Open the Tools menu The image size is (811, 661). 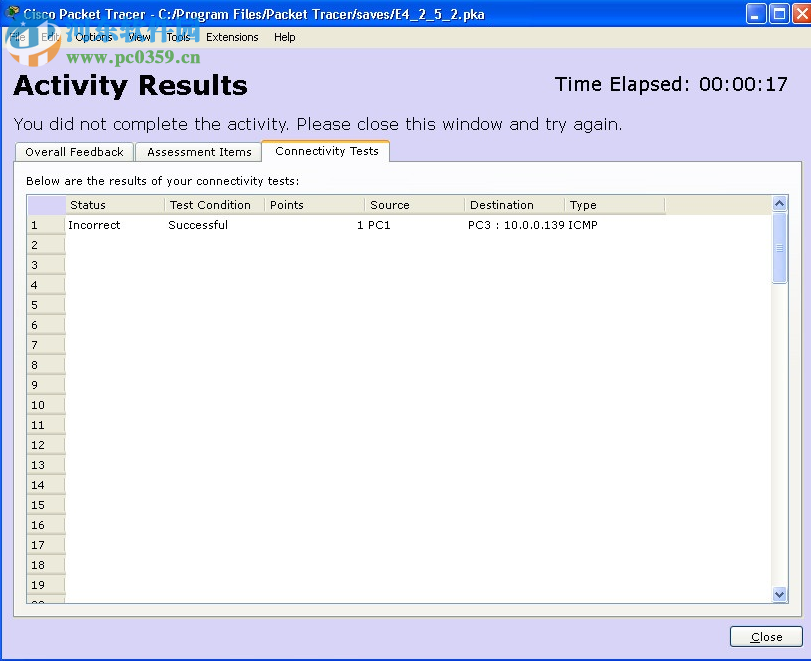[x=178, y=37]
